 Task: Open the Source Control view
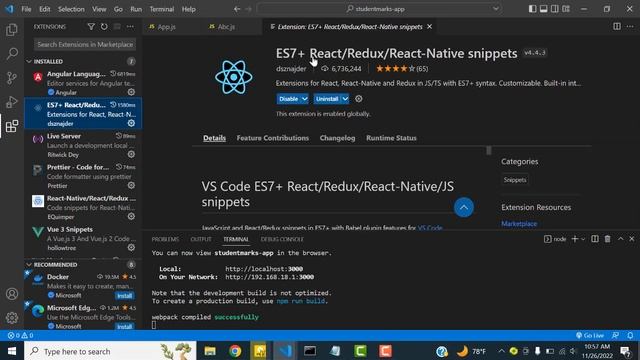pyautogui.click(x=12, y=78)
